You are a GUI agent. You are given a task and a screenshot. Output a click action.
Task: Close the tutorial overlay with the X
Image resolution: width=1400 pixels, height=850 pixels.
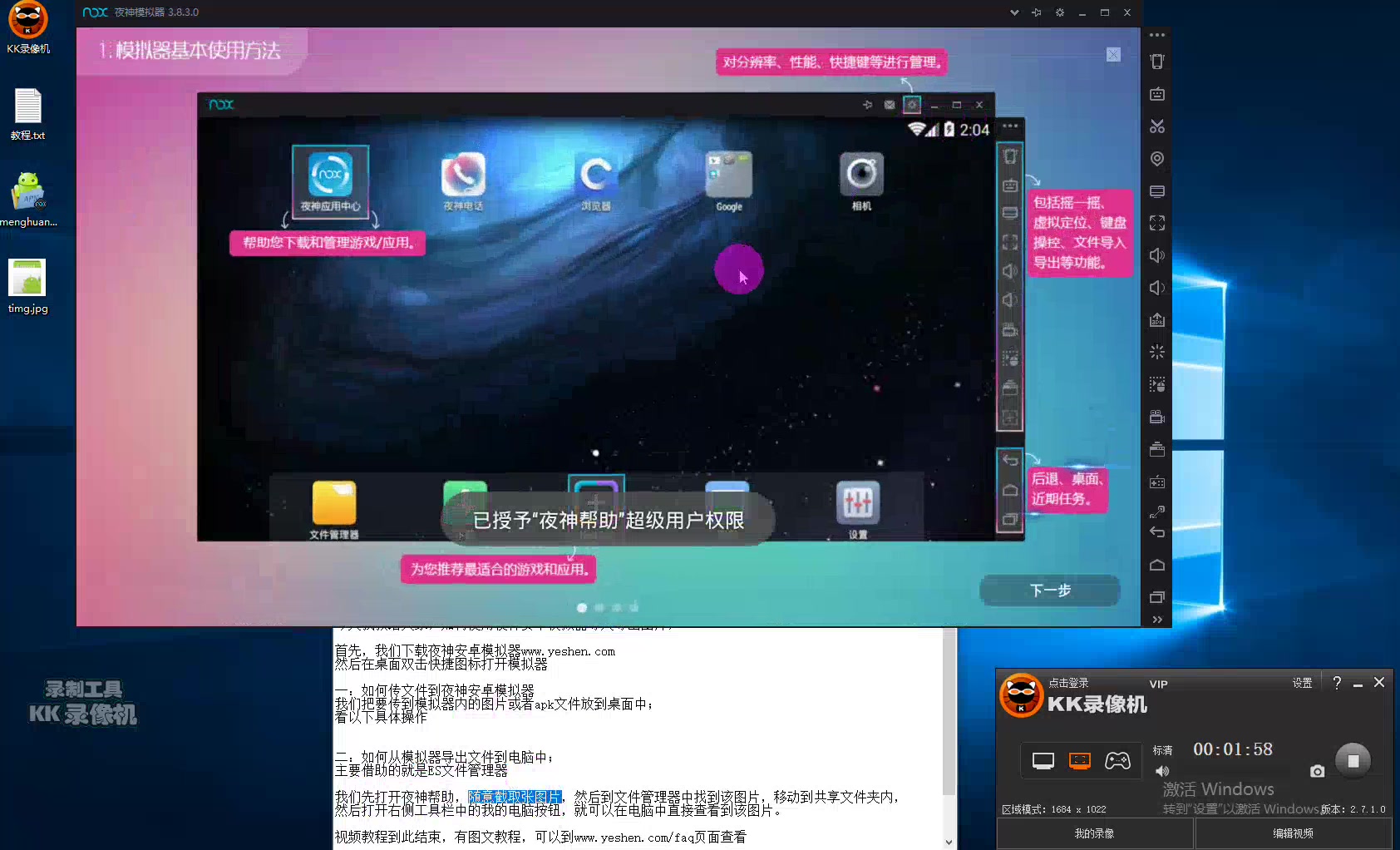pyautogui.click(x=1113, y=54)
